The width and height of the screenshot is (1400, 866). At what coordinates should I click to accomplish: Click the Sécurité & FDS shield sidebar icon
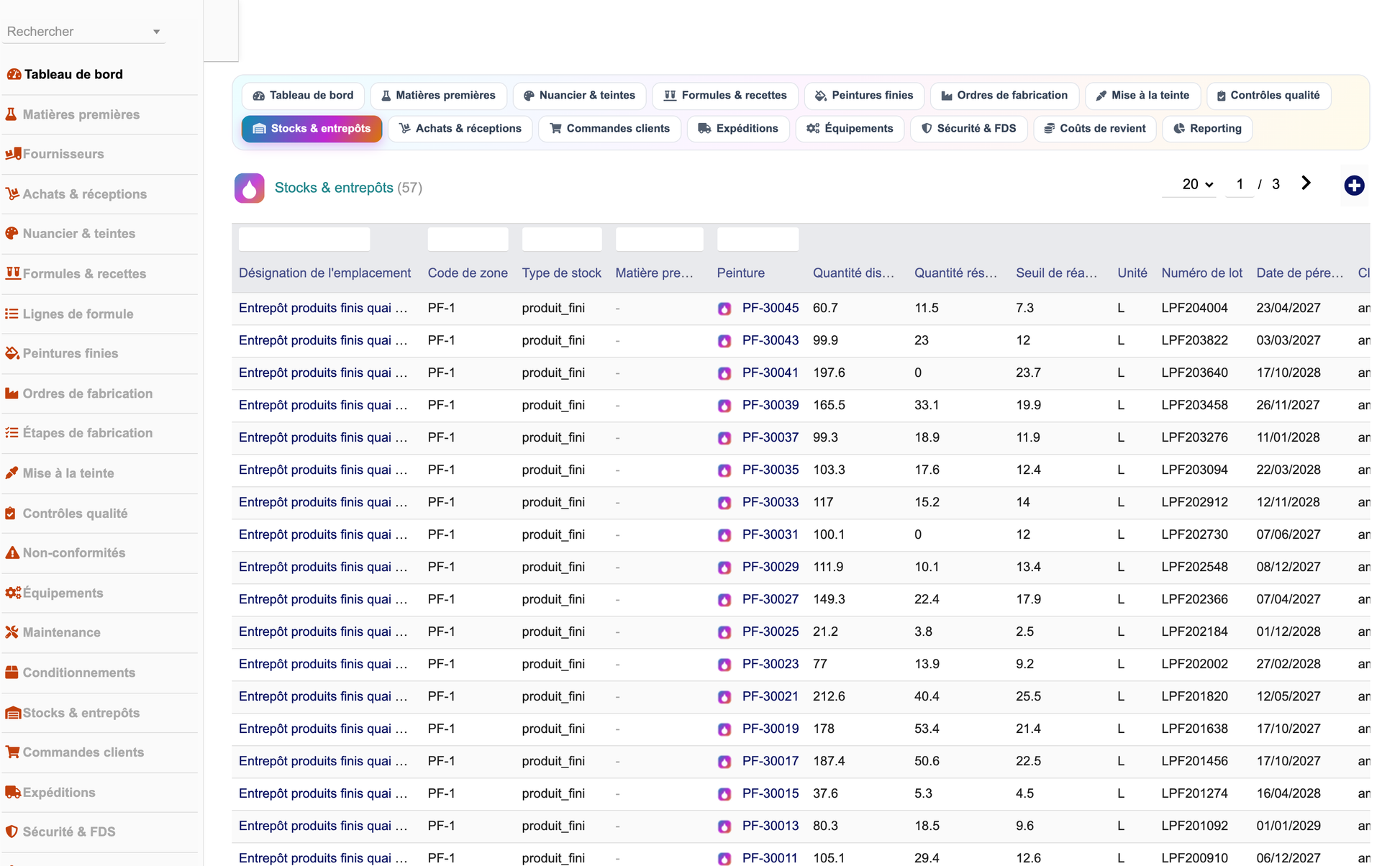pyautogui.click(x=12, y=831)
